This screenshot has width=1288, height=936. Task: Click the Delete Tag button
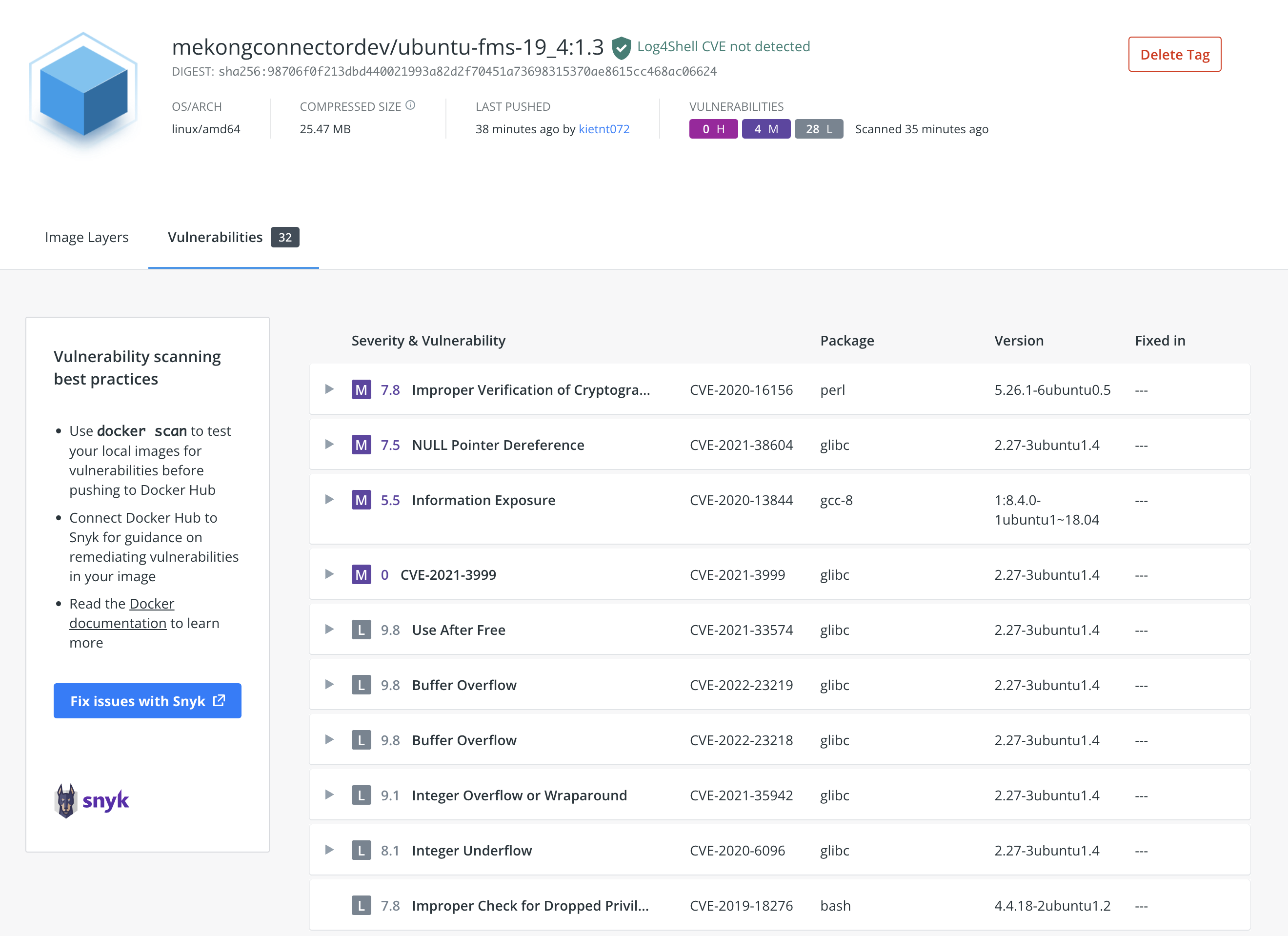(x=1174, y=55)
